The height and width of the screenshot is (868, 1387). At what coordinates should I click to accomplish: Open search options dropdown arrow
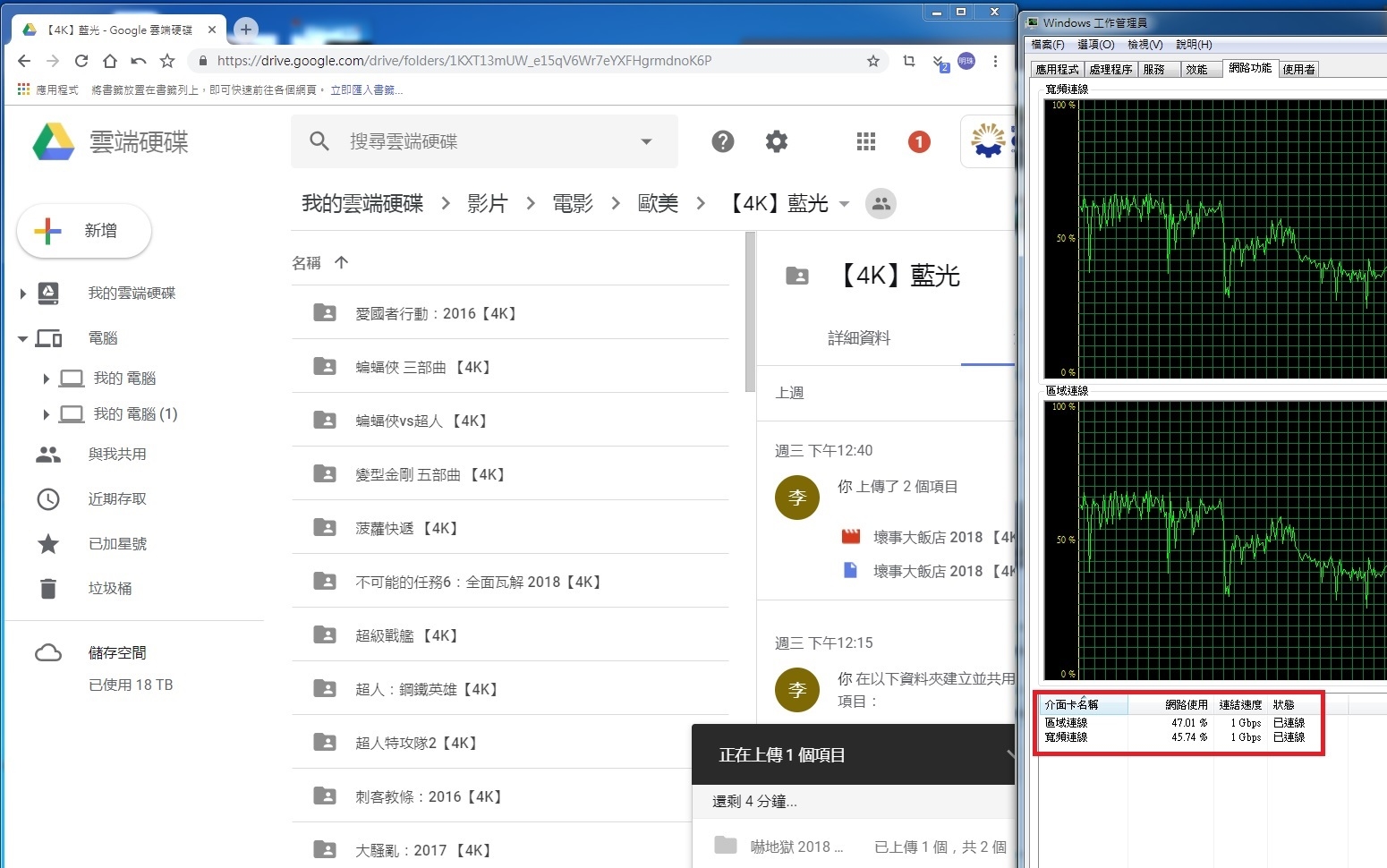pos(646,141)
